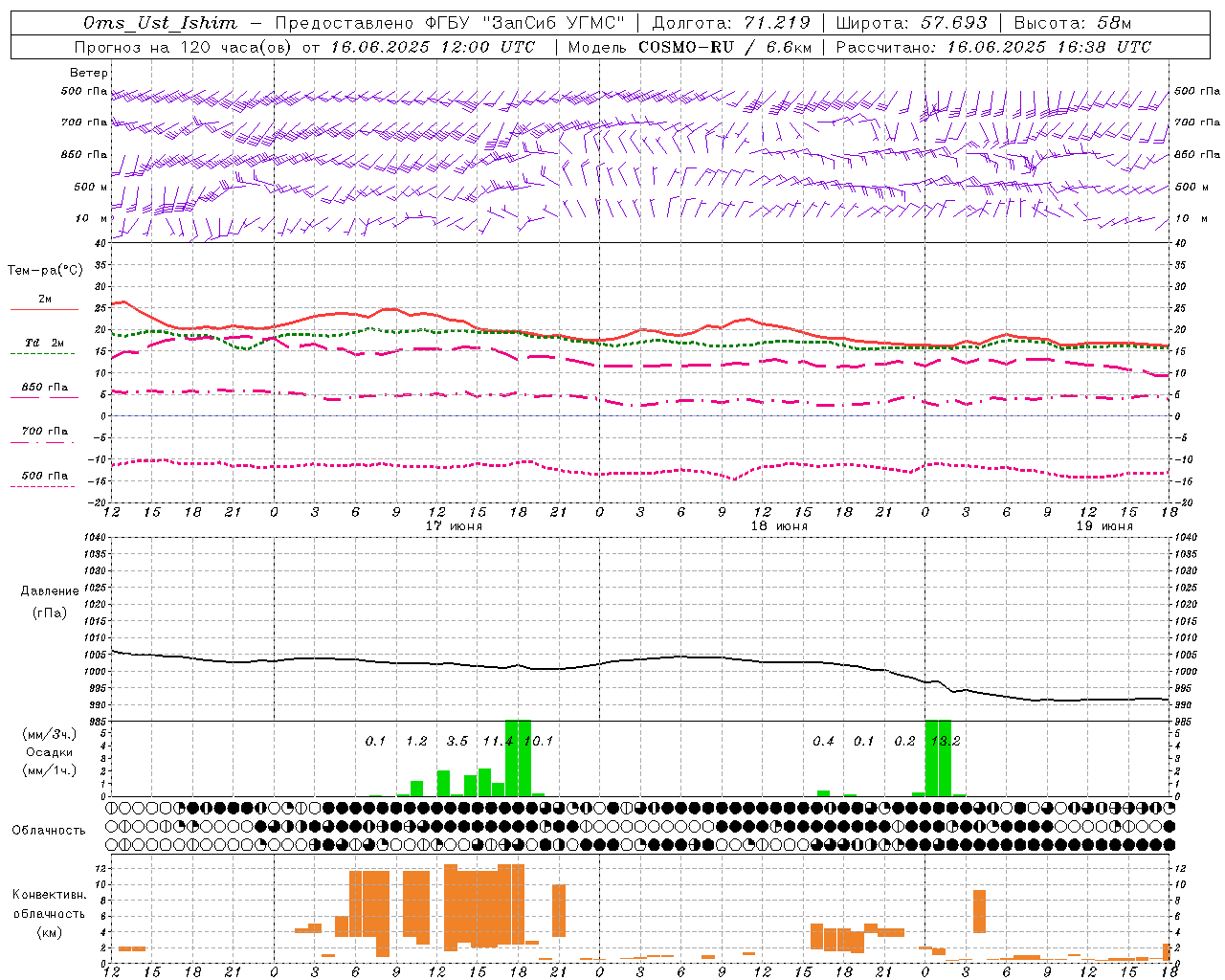1225x980 pixels.
Task: Click the station name Oms_Ust_Ishim
Action: (x=160, y=23)
